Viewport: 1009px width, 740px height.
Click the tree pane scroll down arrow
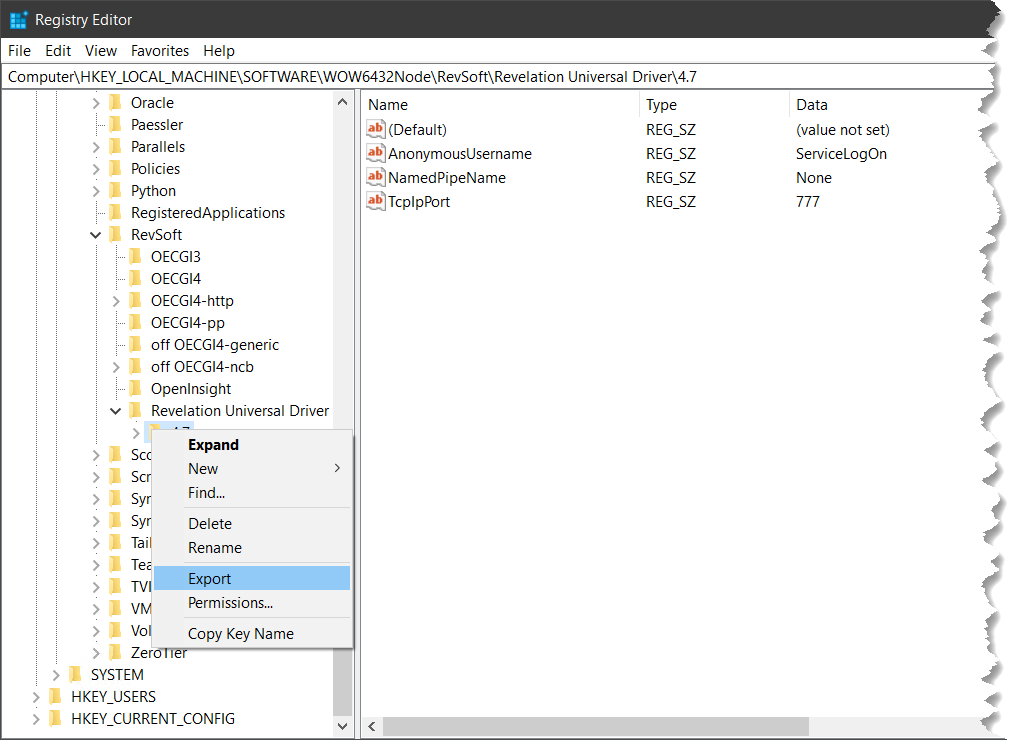click(x=343, y=727)
